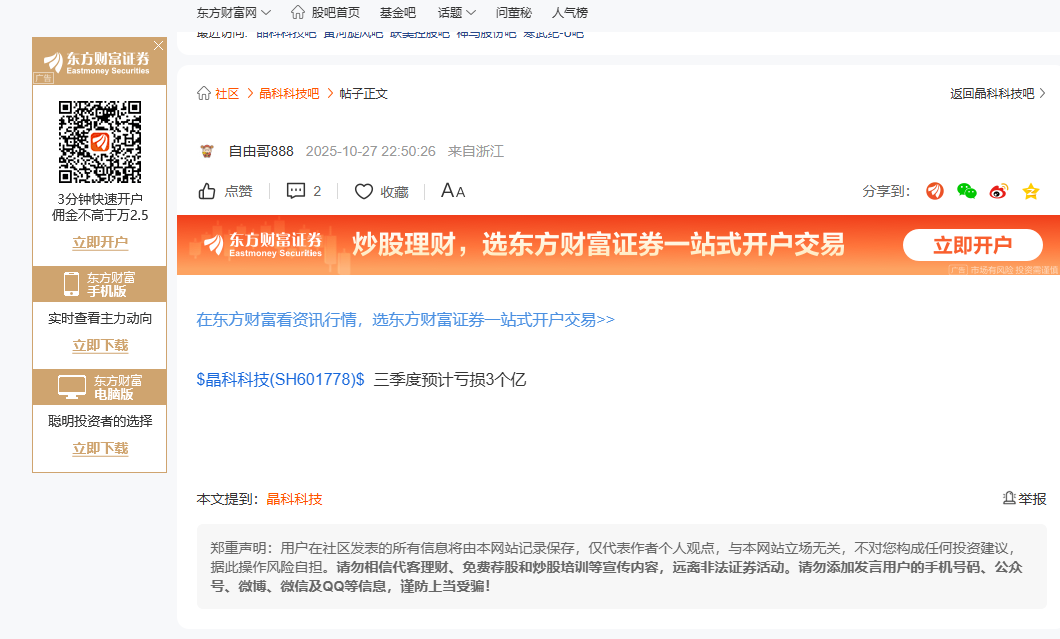Click the heart favorite icon

coord(364,192)
